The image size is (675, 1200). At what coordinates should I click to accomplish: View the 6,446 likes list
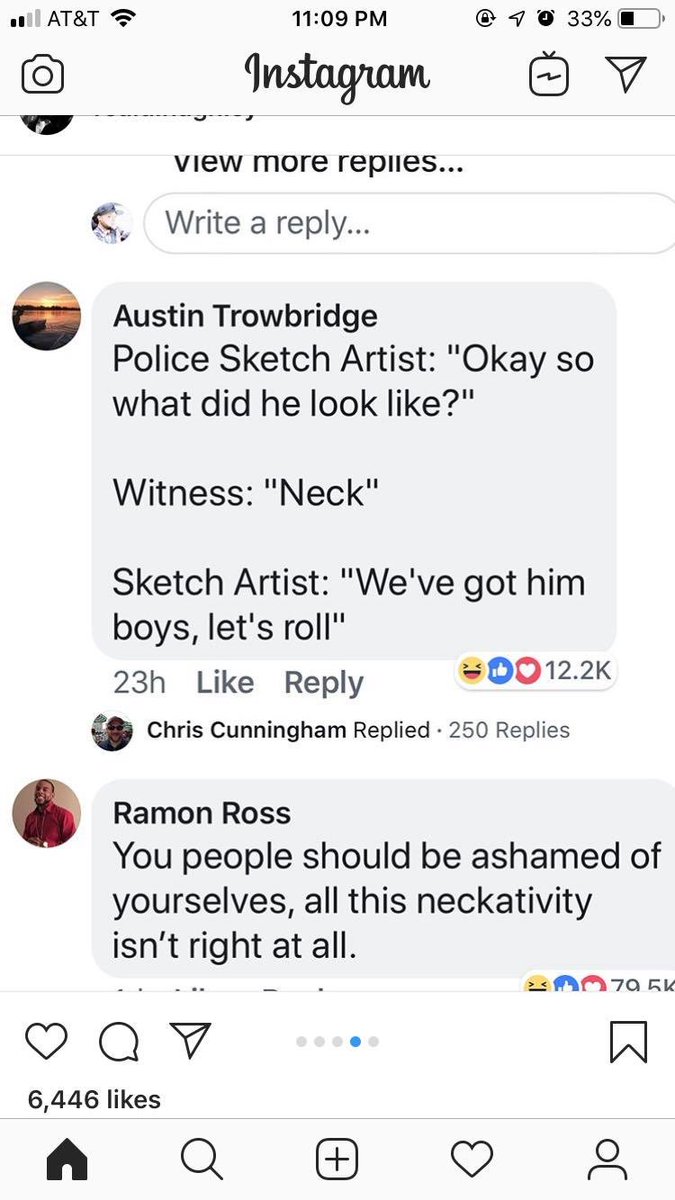point(94,1099)
